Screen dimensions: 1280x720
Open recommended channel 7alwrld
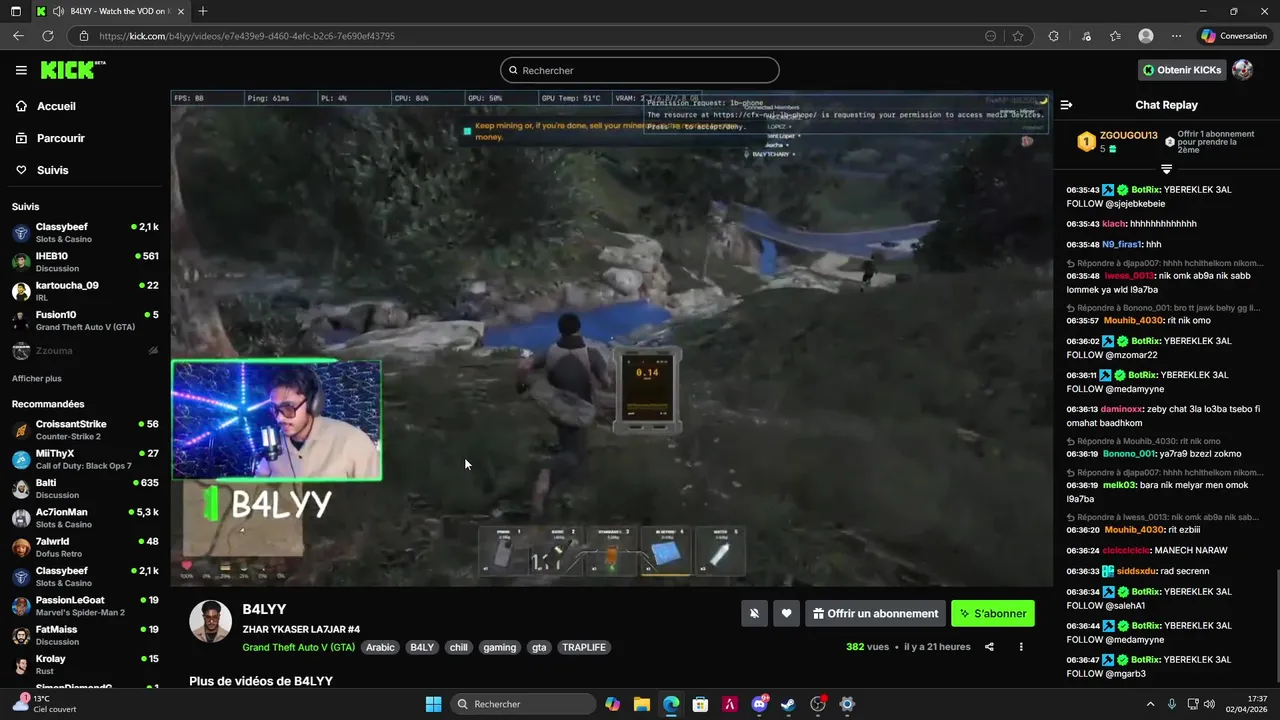click(x=85, y=547)
